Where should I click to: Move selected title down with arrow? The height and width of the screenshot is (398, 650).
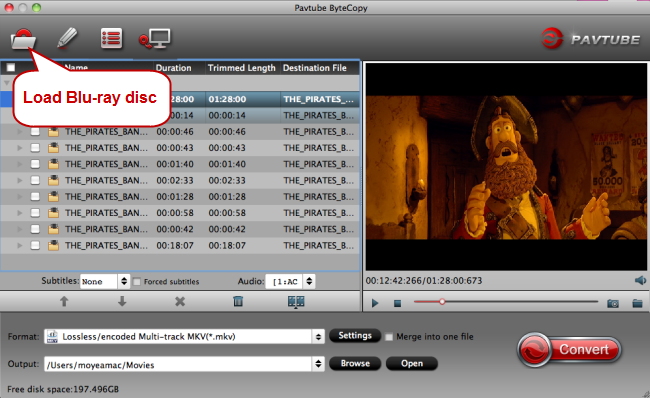tap(122, 301)
